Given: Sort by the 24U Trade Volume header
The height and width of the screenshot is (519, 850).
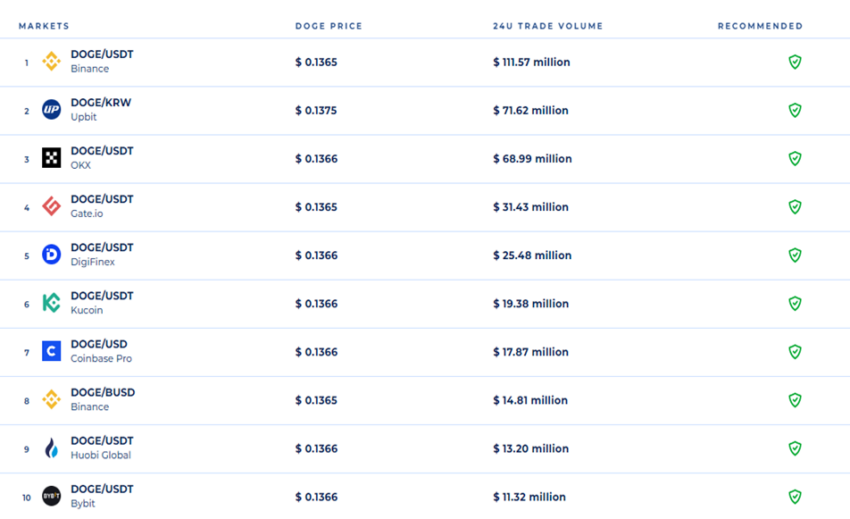Looking at the screenshot, I should coord(548,26).
